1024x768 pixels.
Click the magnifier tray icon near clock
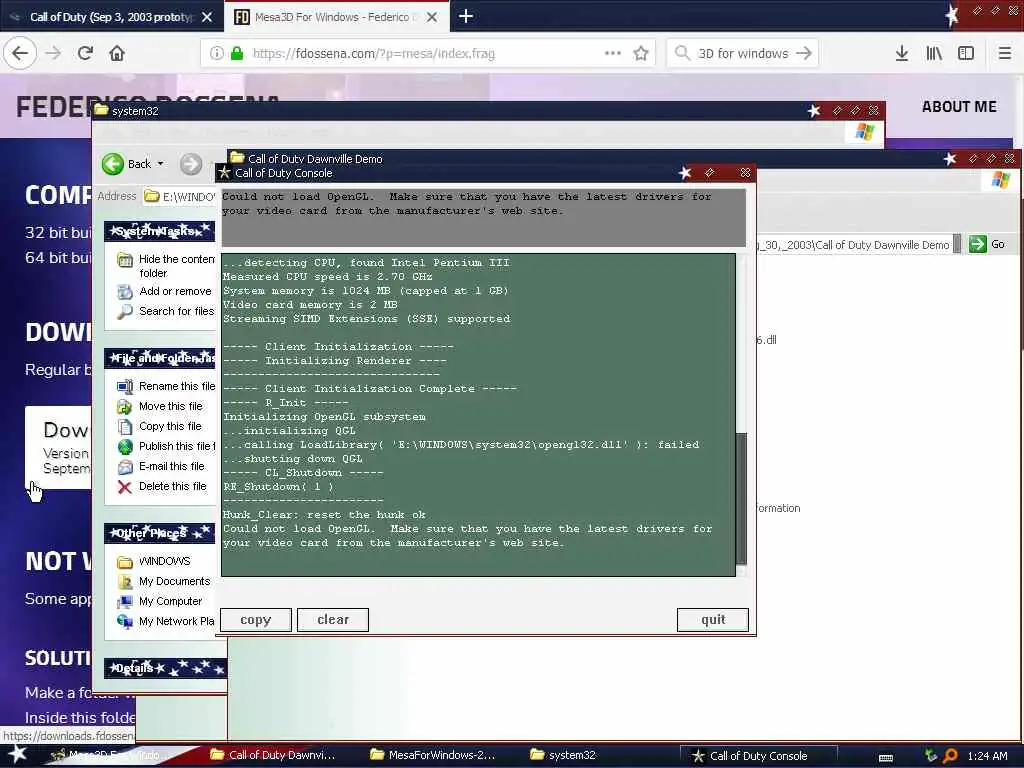click(950, 756)
